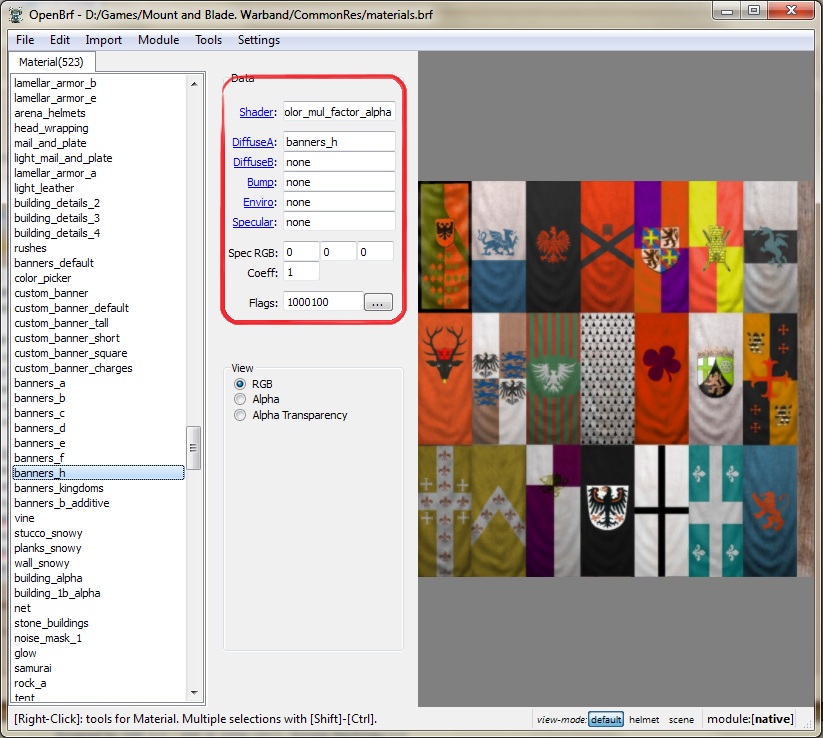
Task: Click the OpenBrf app icon in title bar
Action: pos(15,14)
